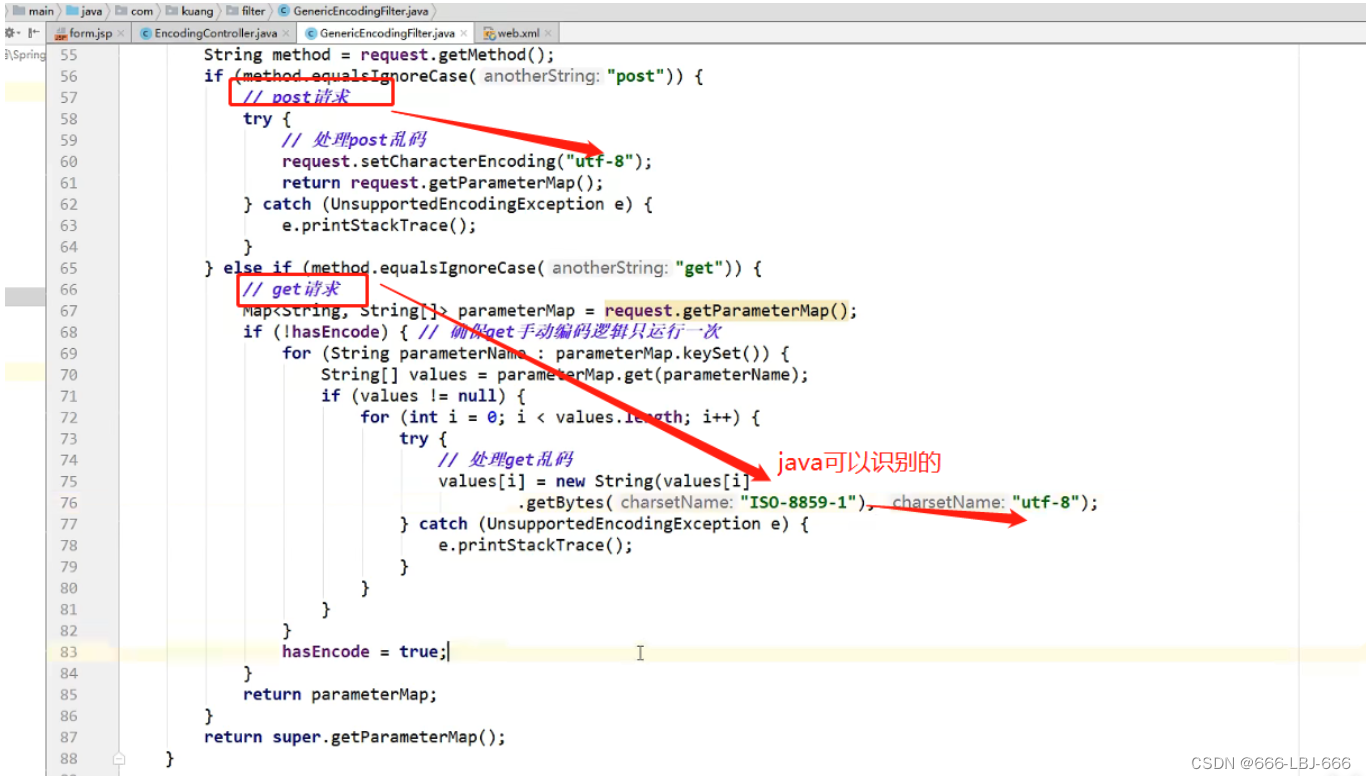Click 'return request.getParameterMap();' on line 61
Image resolution: width=1366 pixels, height=779 pixels.
pos(443,182)
